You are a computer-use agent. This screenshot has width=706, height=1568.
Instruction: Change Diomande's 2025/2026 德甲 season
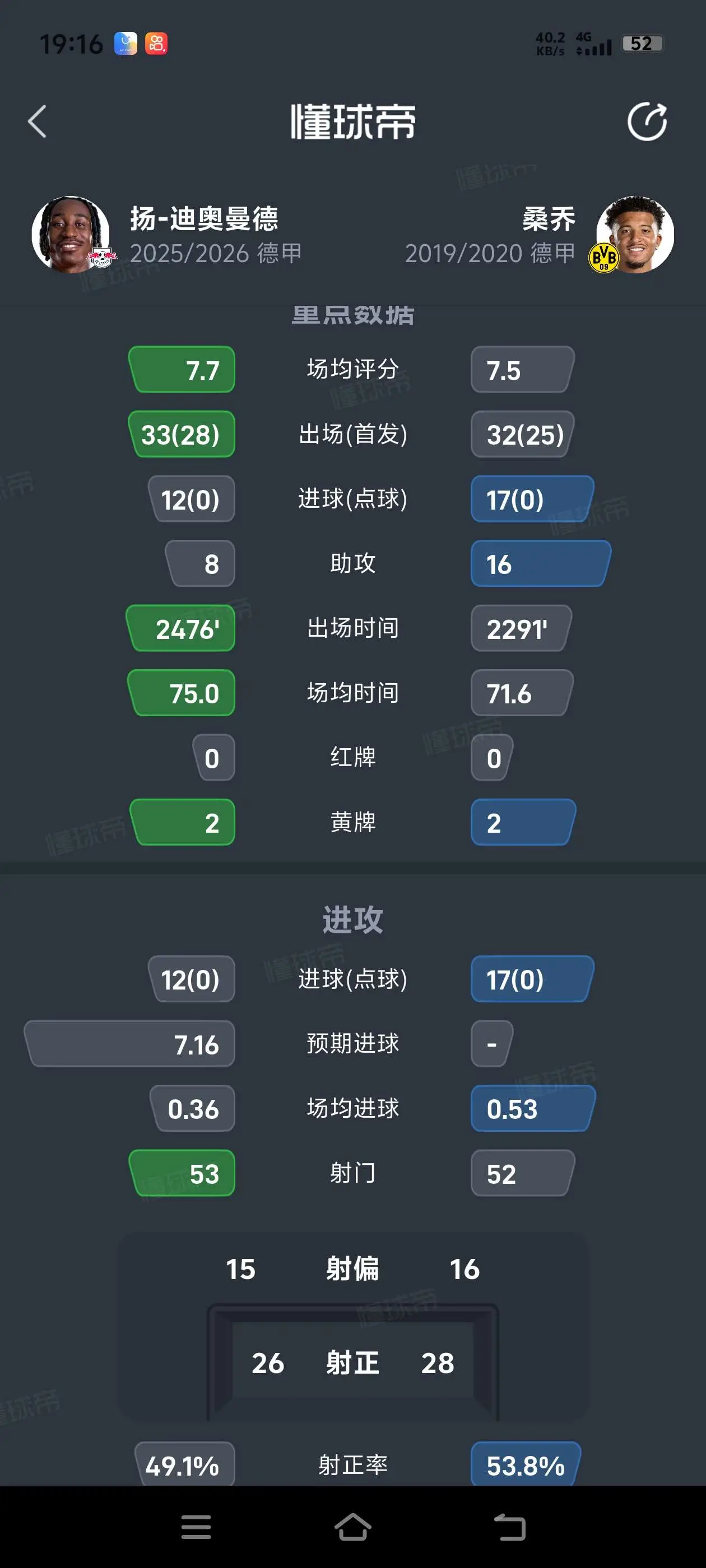[216, 253]
